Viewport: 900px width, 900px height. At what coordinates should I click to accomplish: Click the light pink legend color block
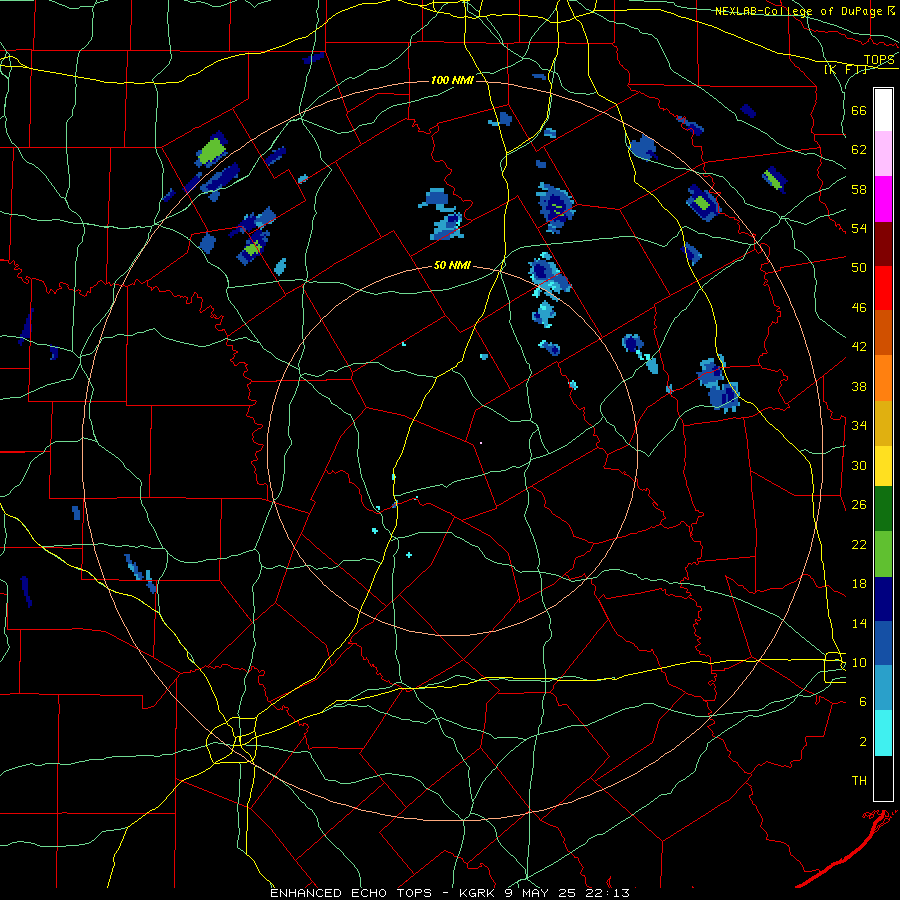883,153
